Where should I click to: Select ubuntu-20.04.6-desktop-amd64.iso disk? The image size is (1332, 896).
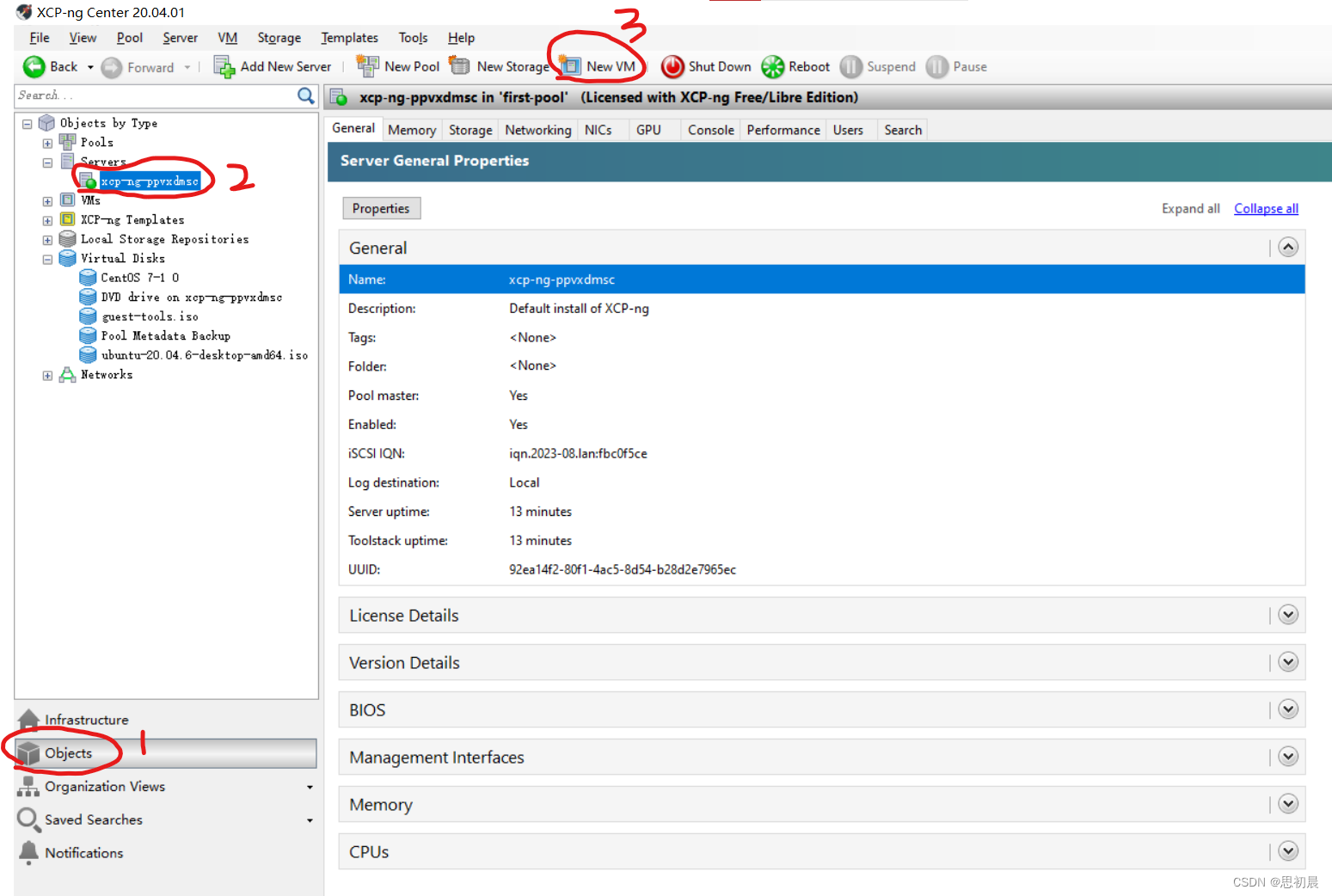click(205, 354)
